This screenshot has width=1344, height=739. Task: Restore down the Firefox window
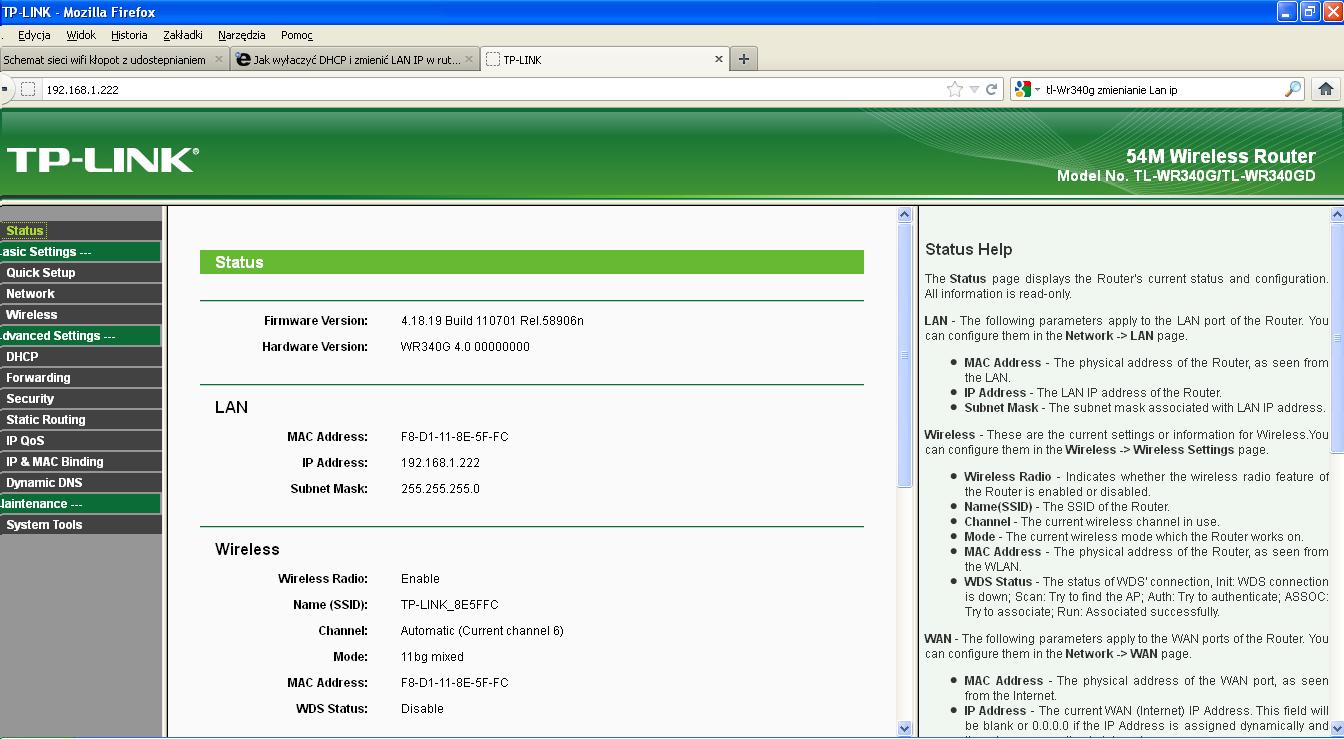pyautogui.click(x=1310, y=11)
